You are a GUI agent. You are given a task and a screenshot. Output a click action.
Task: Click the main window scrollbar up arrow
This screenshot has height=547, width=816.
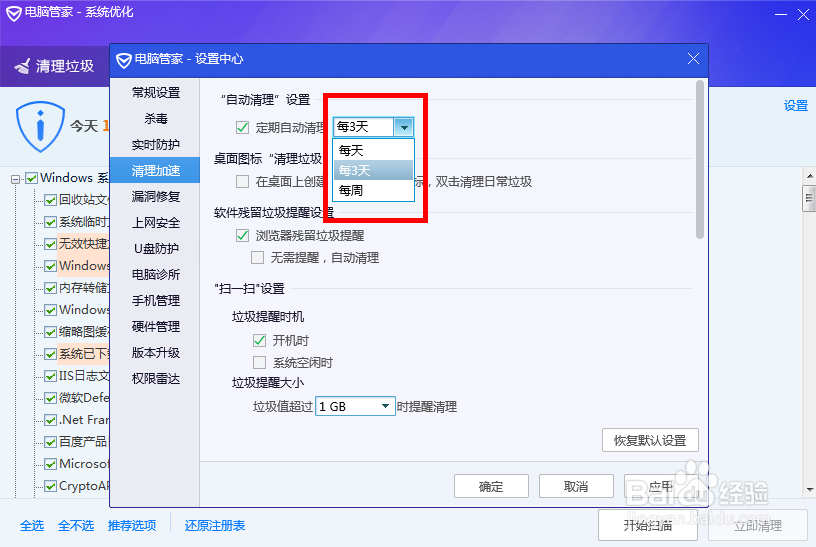coord(809,175)
